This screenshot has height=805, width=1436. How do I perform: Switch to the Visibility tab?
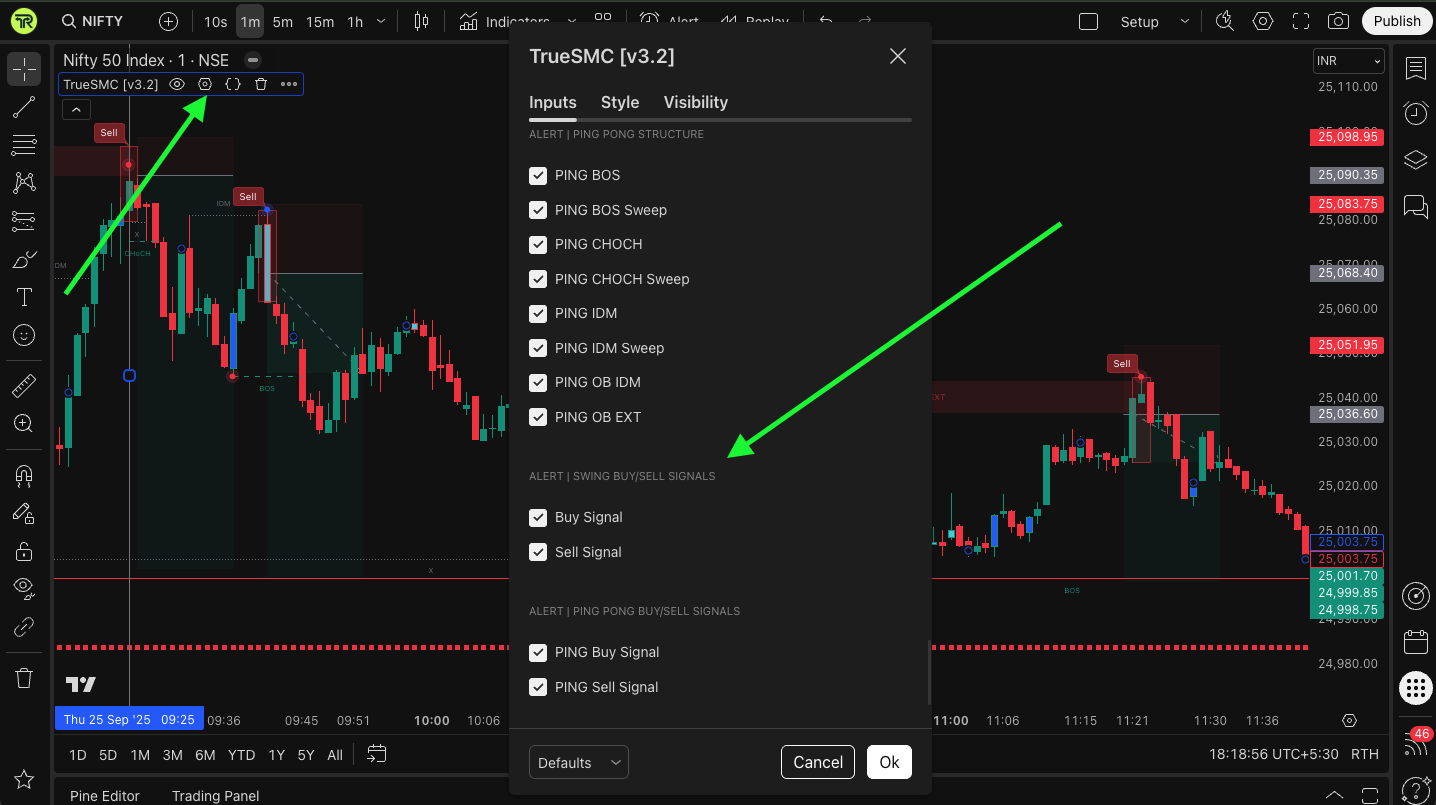point(695,102)
